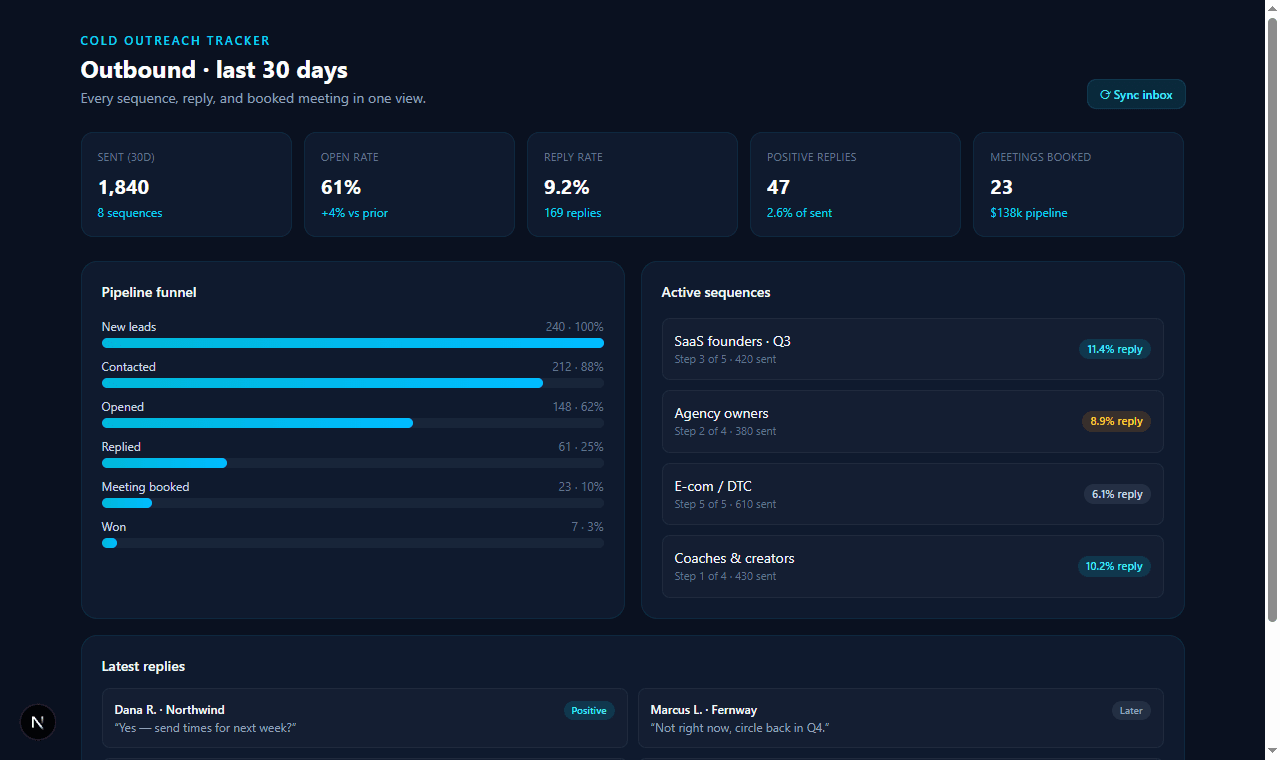The height and width of the screenshot is (760, 1280).
Task: Click the Positive tag on Dana's reply
Action: [589, 711]
